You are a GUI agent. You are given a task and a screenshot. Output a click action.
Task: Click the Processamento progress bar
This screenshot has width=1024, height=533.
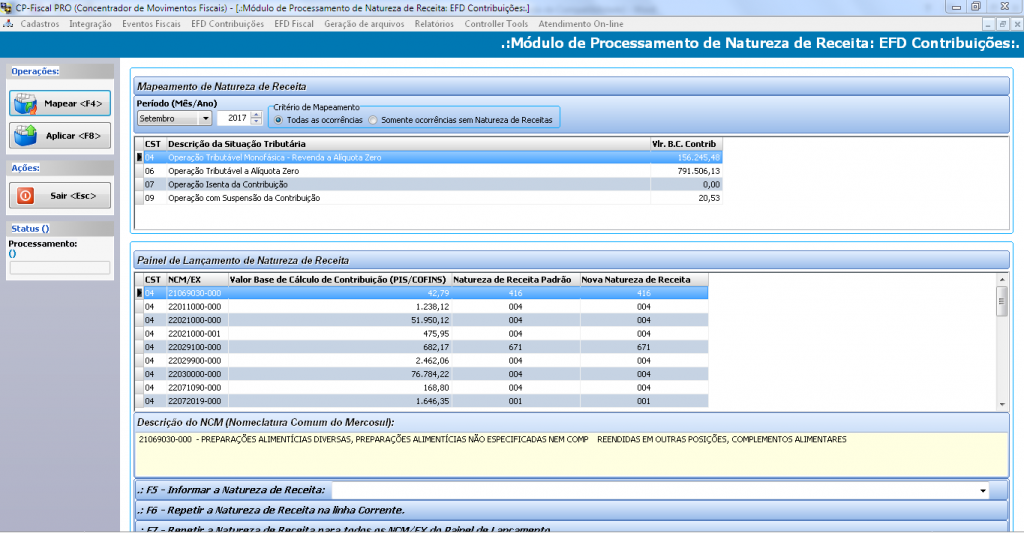(x=59, y=268)
